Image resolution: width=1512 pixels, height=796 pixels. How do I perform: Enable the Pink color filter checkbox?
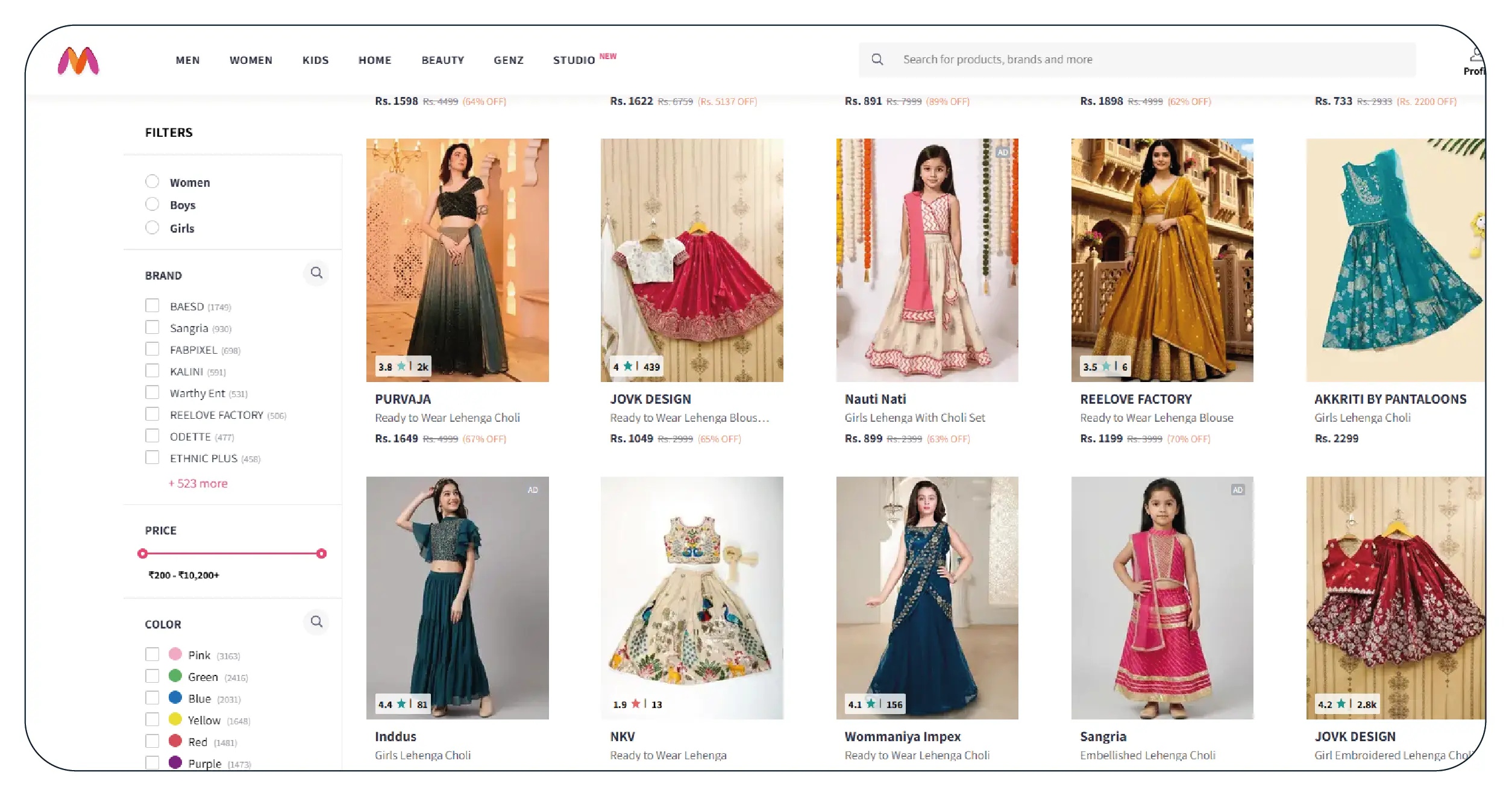click(x=152, y=655)
